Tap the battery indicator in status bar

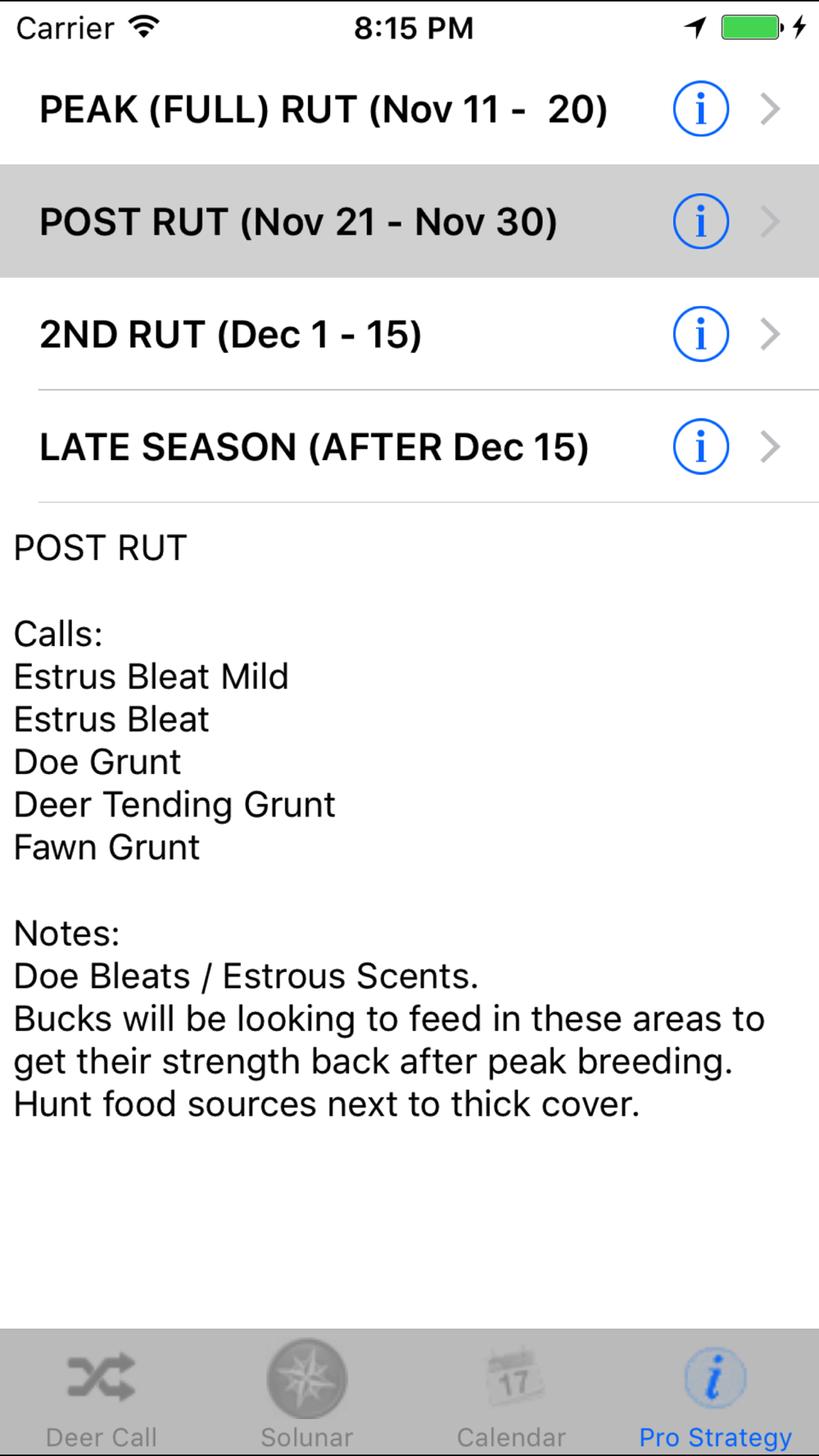752,28
